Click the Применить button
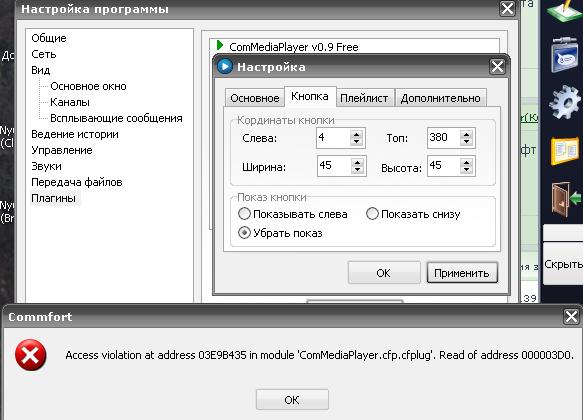583x420 pixels. tap(462, 273)
